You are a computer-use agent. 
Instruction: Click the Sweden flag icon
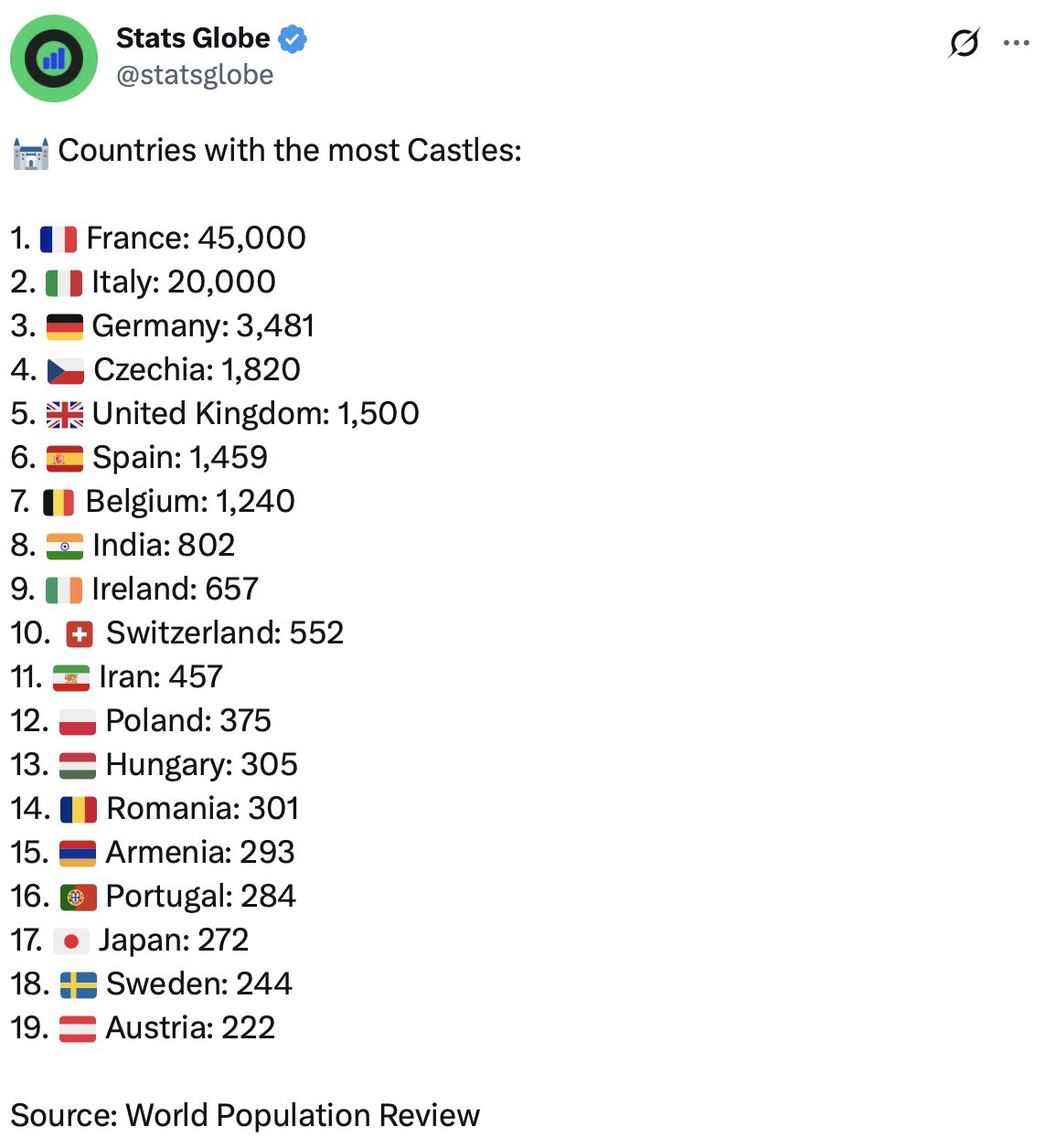pos(79,985)
